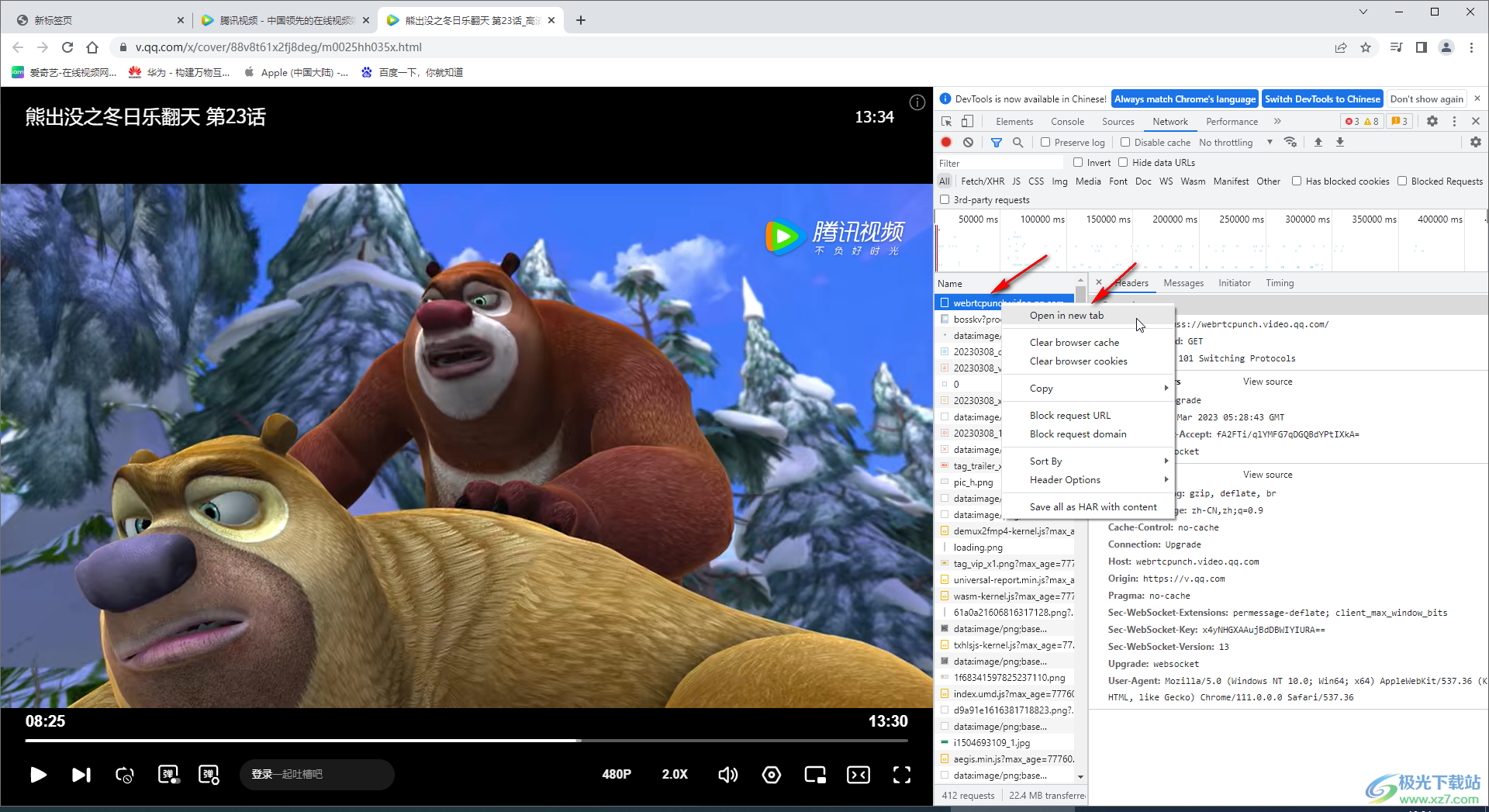This screenshot has height=812, width=1489.
Task: Click Don't show again button
Action: [1426, 99]
